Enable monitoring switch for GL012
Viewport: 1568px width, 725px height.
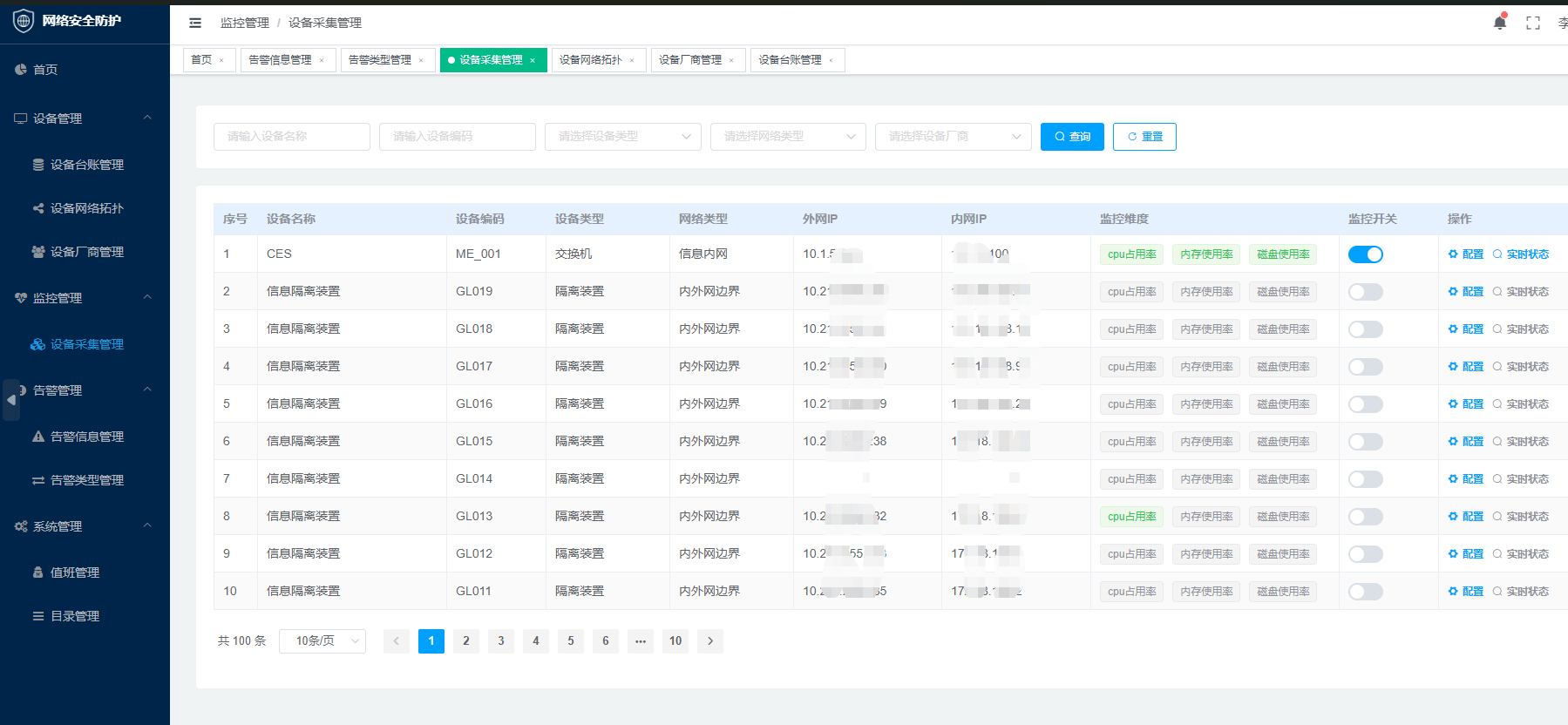[1366, 554]
